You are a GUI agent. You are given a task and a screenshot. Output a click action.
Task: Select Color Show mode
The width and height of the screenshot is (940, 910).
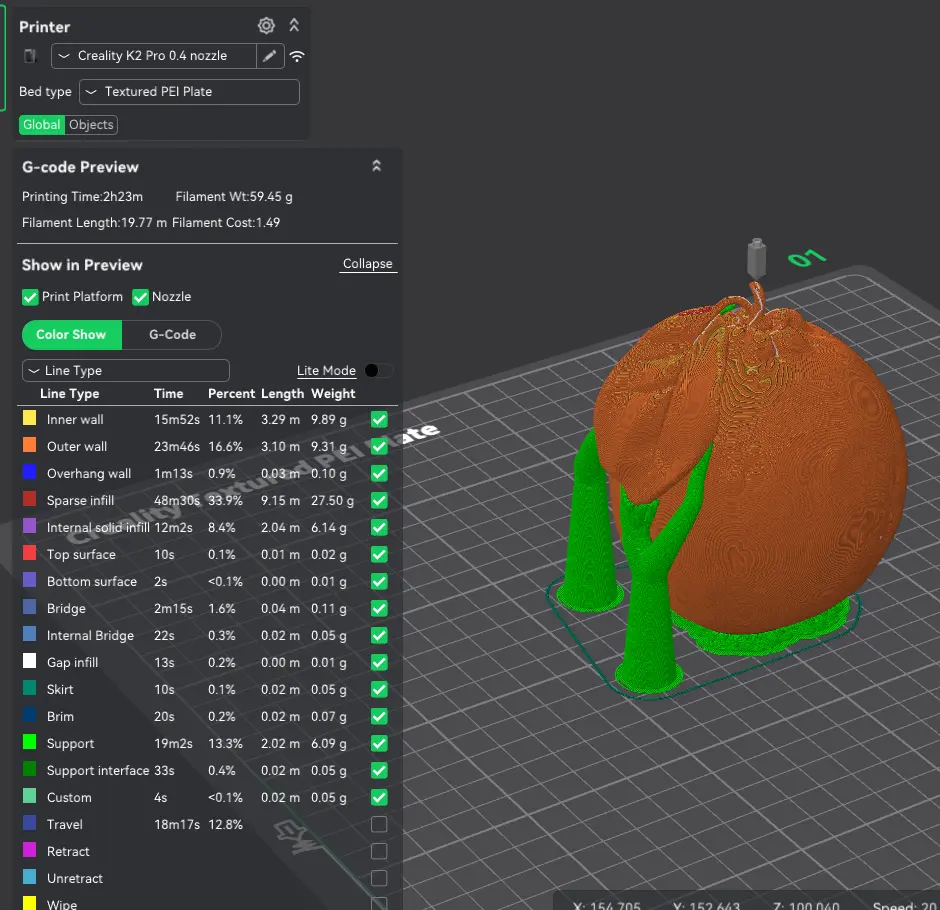click(71, 335)
